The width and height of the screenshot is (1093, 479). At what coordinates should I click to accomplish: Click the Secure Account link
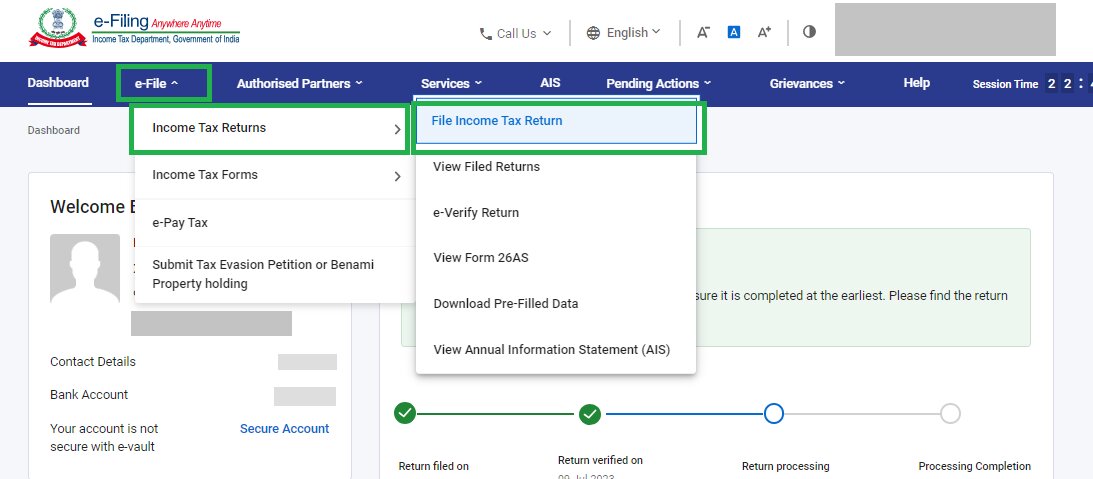(284, 428)
